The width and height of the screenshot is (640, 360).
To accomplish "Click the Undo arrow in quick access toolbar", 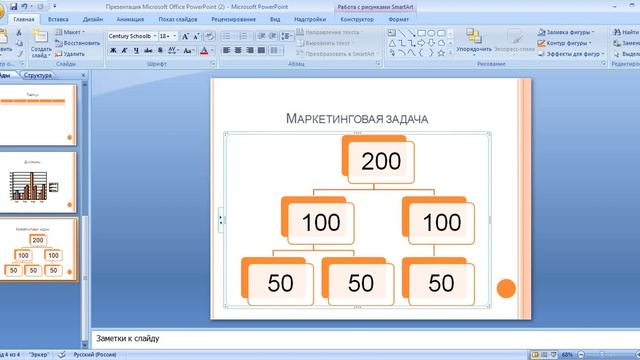I will [25, 7].
